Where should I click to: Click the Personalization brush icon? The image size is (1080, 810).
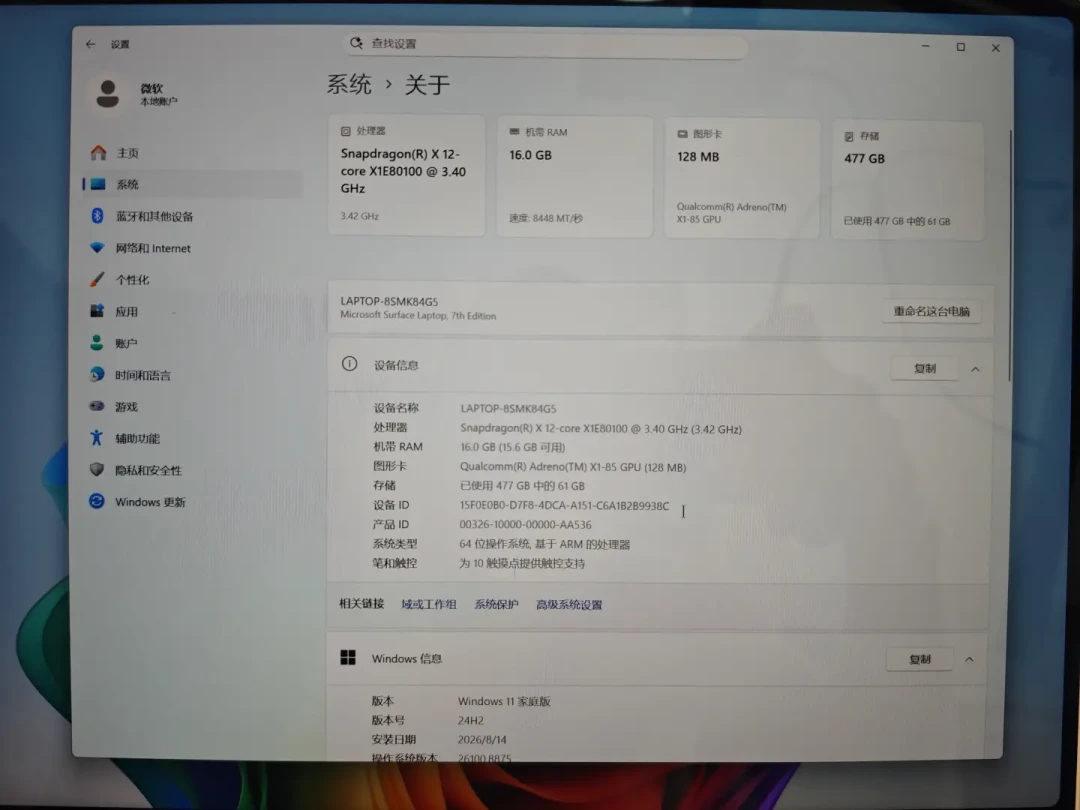97,279
